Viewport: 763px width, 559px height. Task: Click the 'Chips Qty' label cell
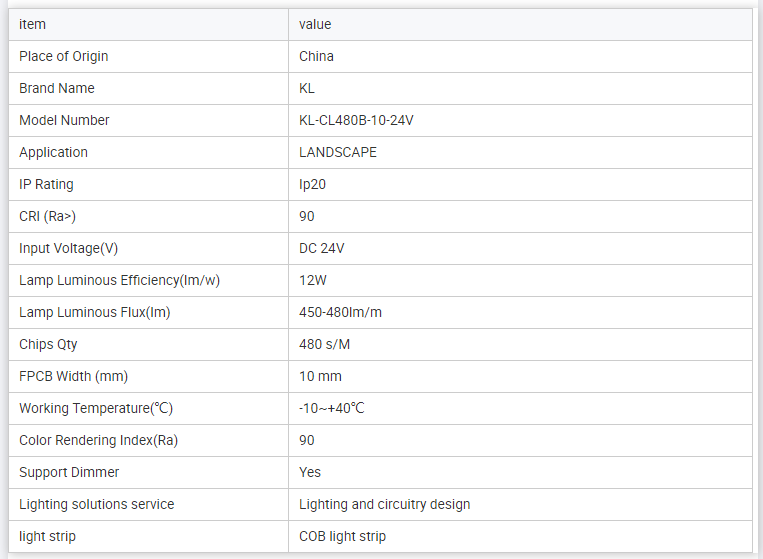(x=48, y=344)
